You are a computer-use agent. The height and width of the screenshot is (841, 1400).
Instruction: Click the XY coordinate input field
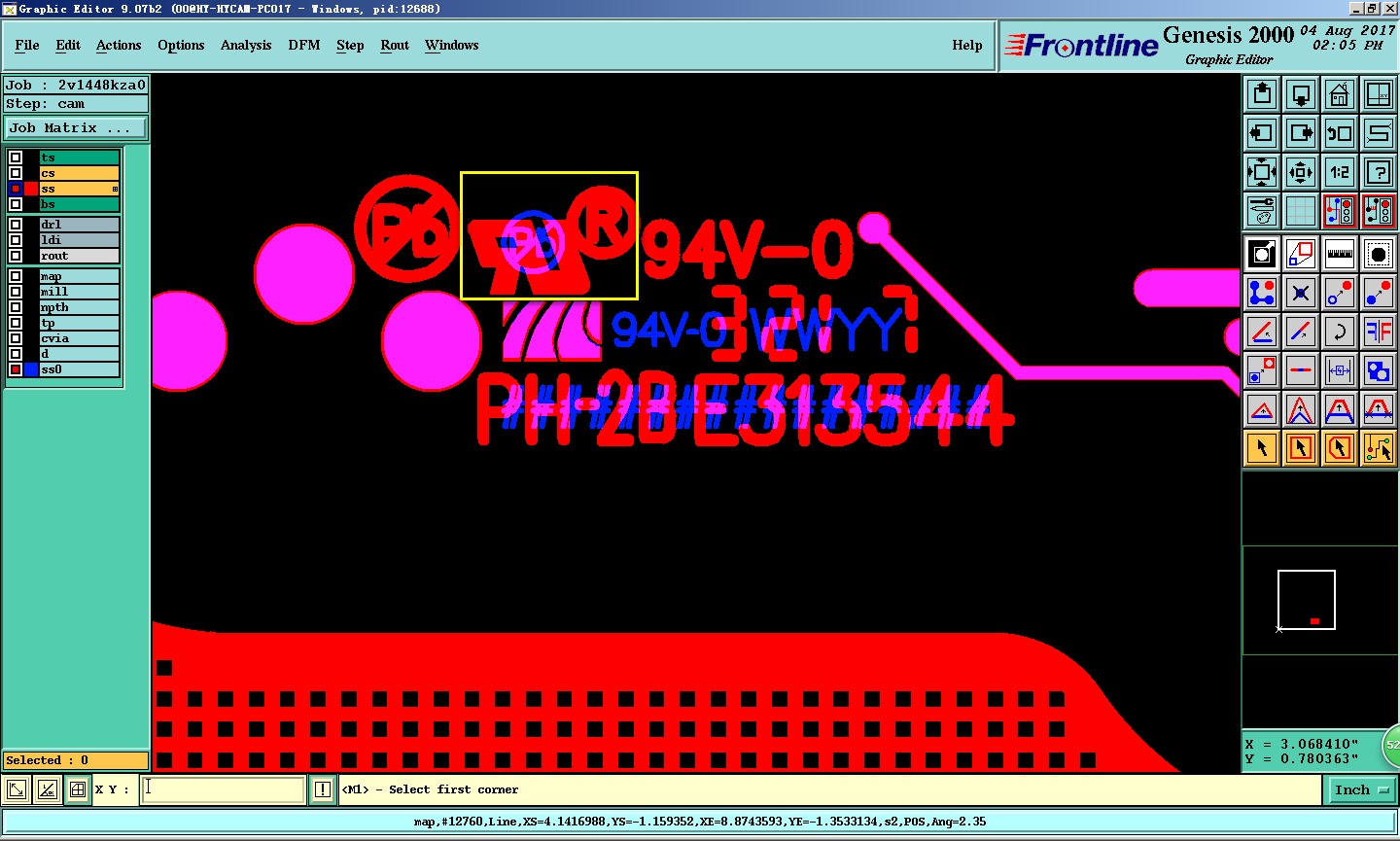[224, 789]
